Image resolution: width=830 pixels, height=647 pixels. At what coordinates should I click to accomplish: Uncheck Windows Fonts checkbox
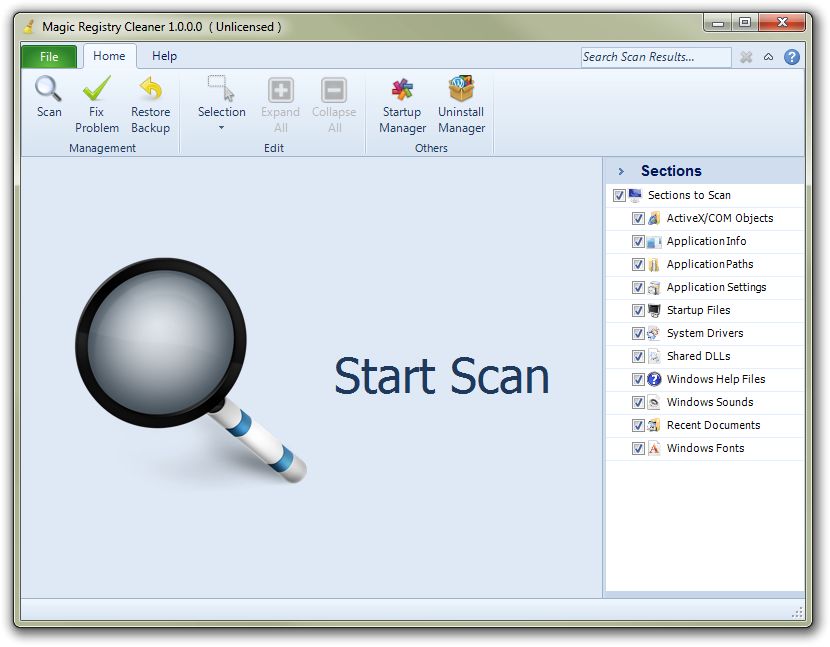tap(638, 448)
